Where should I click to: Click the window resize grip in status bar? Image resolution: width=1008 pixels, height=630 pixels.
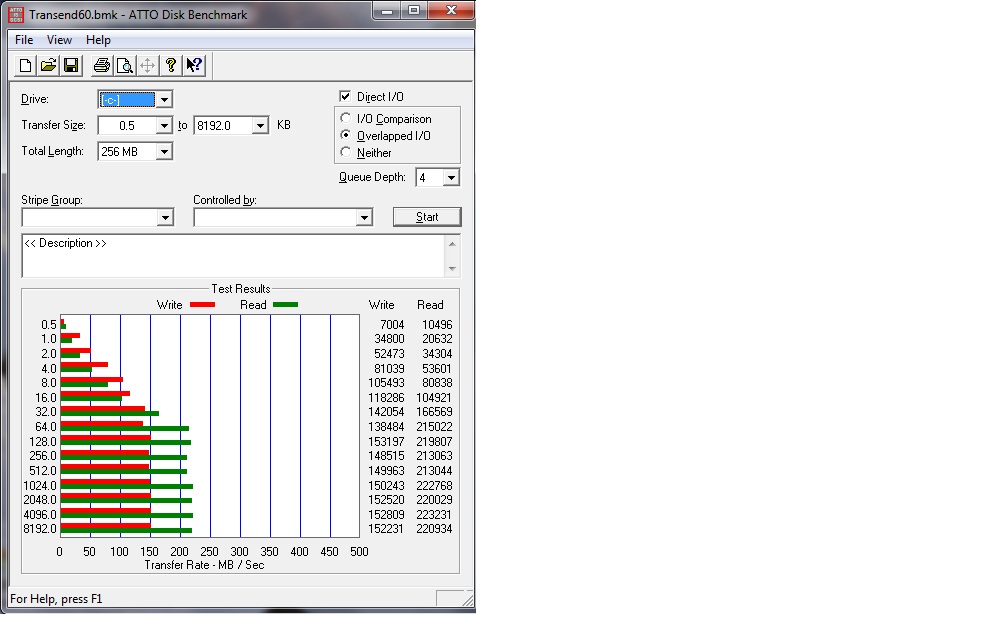click(x=468, y=600)
